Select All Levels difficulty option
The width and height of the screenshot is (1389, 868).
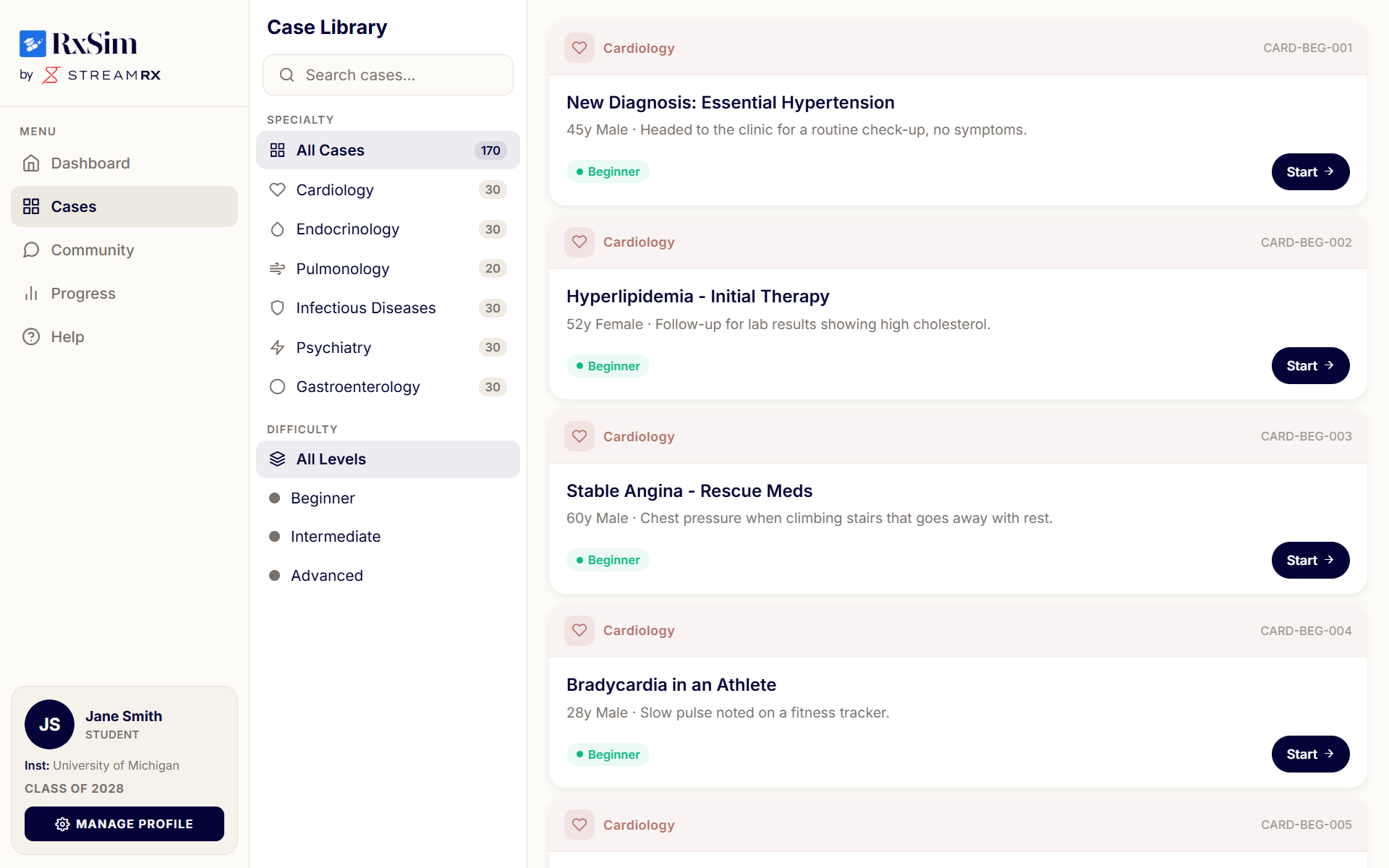coord(388,459)
